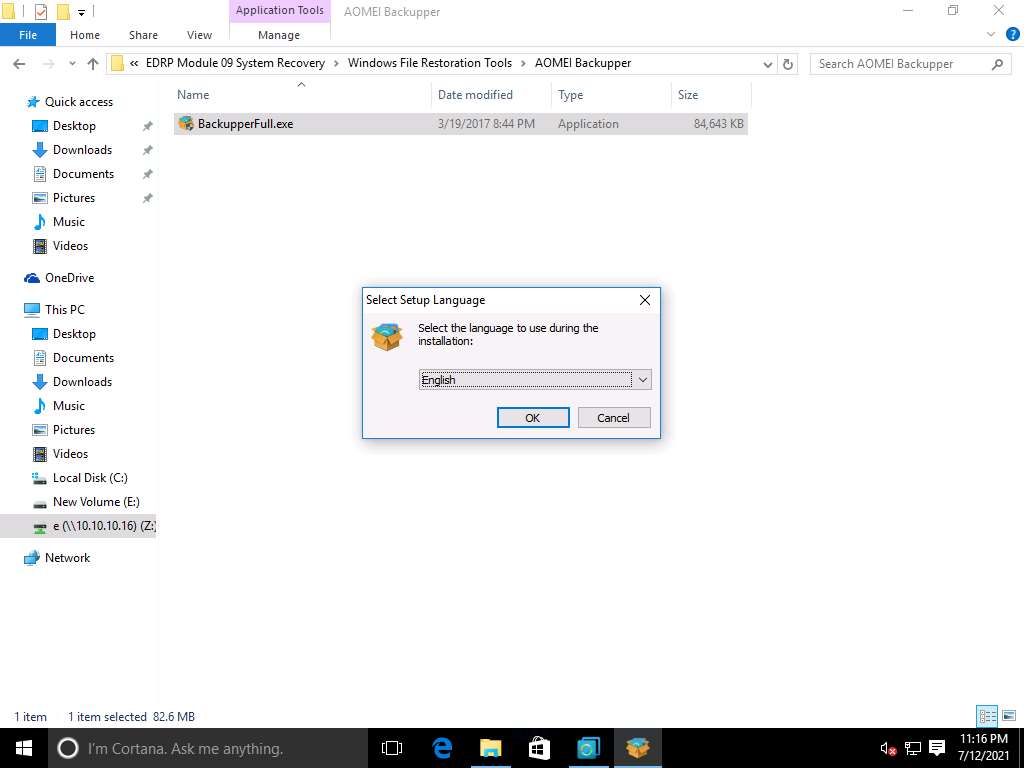Image resolution: width=1024 pixels, height=768 pixels.
Task: Open pinned Documents under Quick access
Action: click(83, 174)
